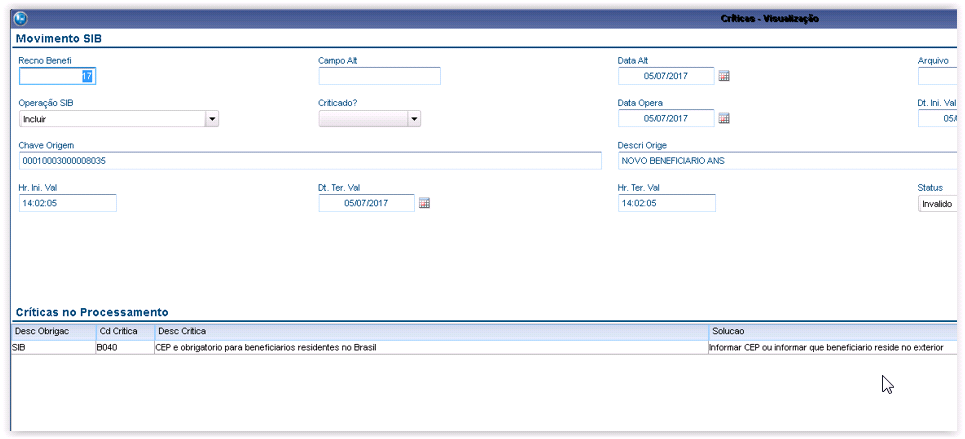
Task: Click the Críticas no Processamento section heading
Action: pyautogui.click(x=92, y=312)
